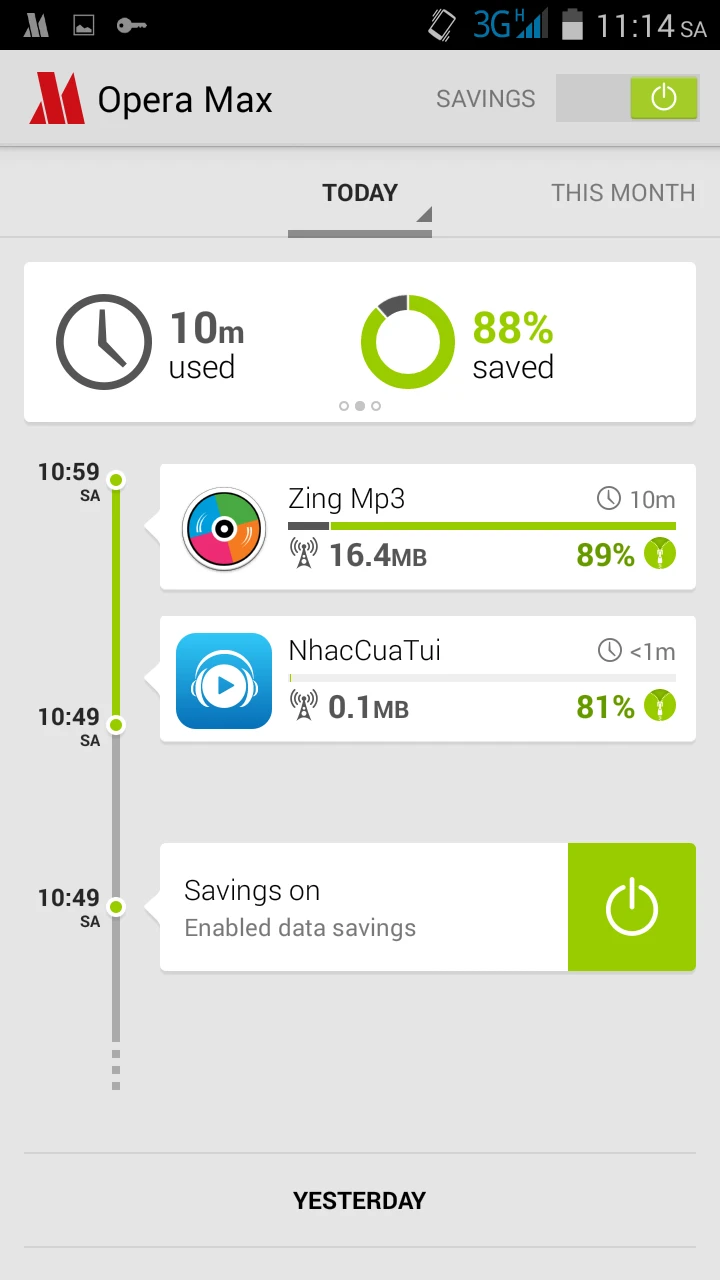Switch to THIS MONTH tab
Viewport: 720px width, 1280px height.
point(622,193)
